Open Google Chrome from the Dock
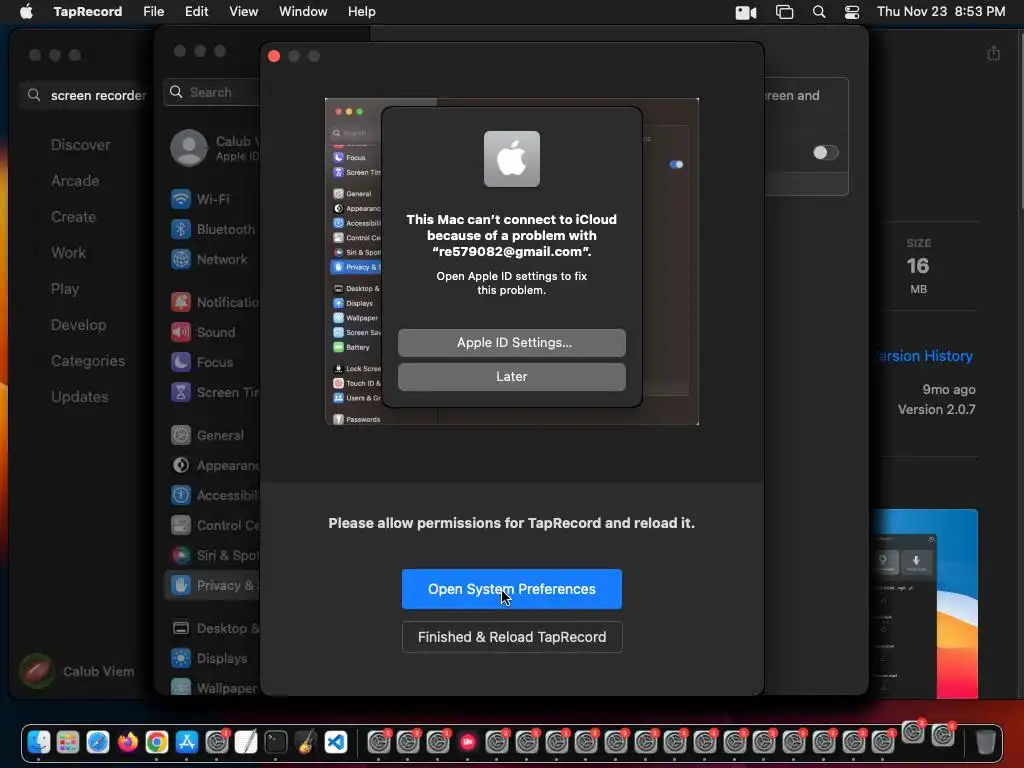Screen dimensions: 1024x768 157,742
